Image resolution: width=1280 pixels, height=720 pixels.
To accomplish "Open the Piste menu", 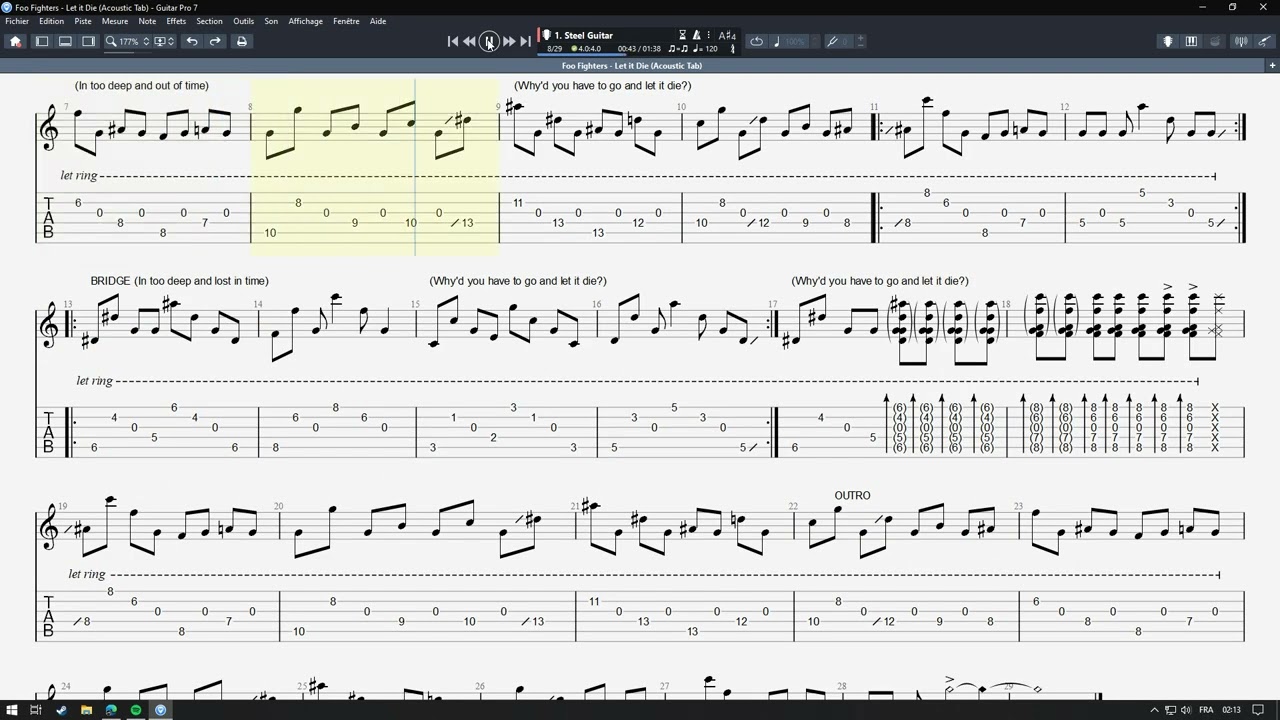I will tap(83, 21).
